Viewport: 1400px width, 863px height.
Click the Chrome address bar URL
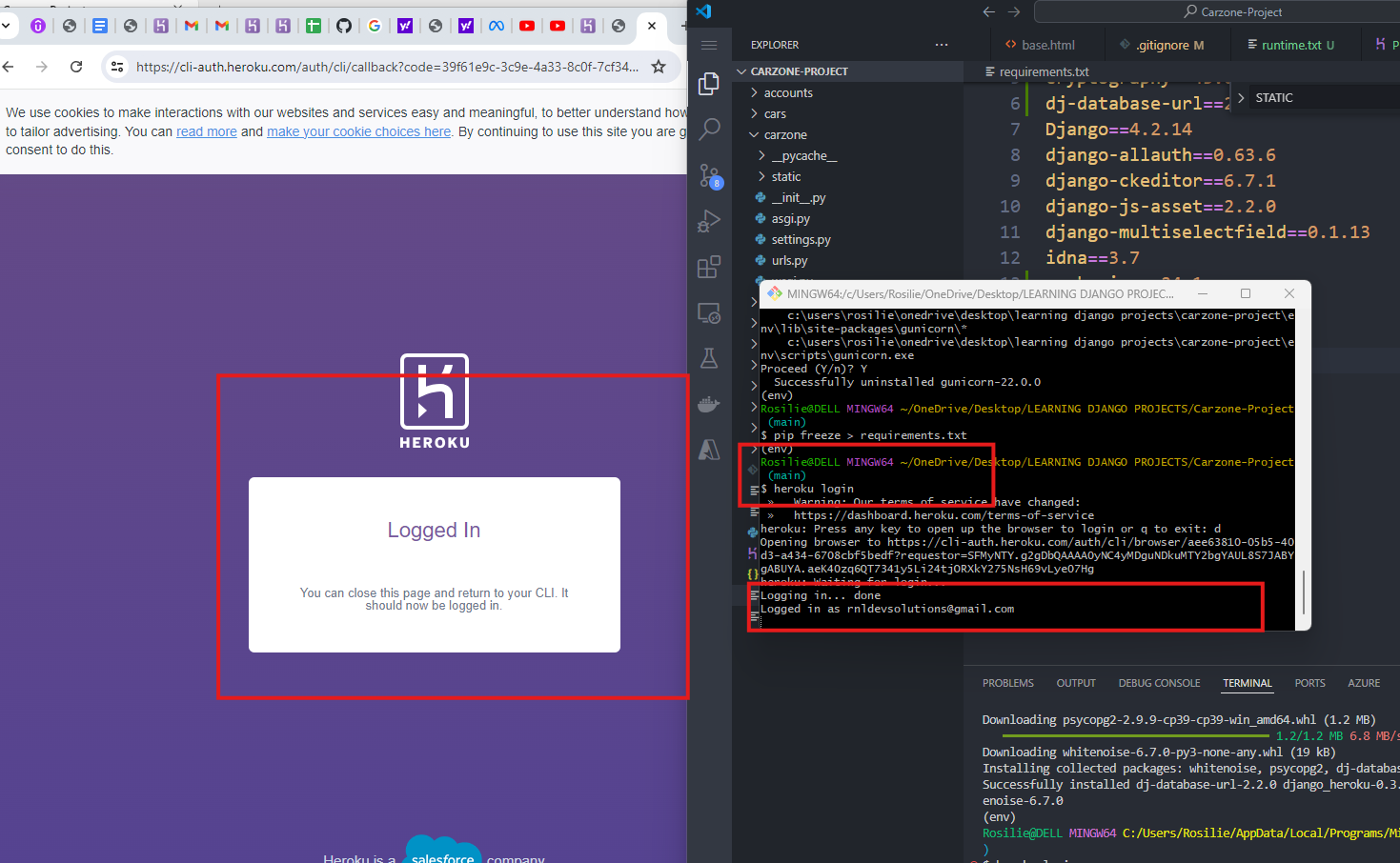click(387, 67)
